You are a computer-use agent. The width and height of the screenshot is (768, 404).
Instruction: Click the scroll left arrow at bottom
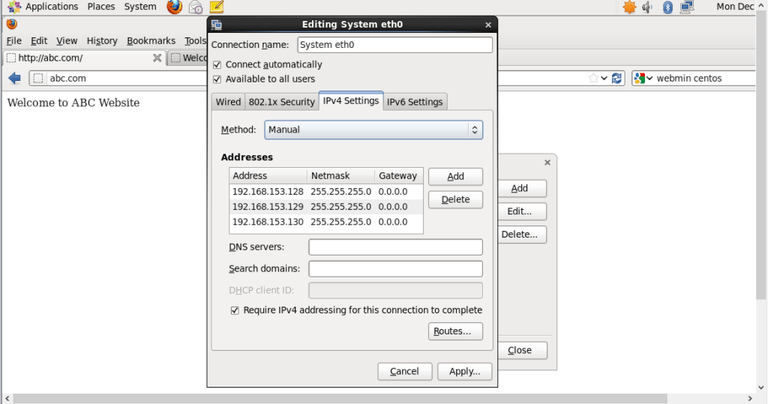tap(7, 398)
